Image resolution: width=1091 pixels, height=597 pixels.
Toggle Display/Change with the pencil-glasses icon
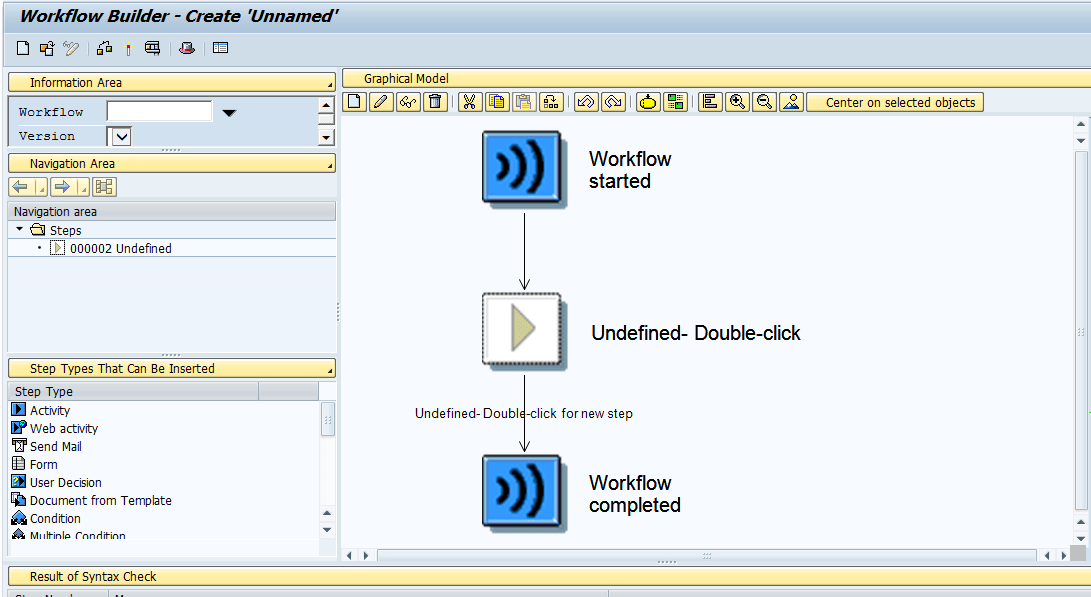[x=71, y=48]
